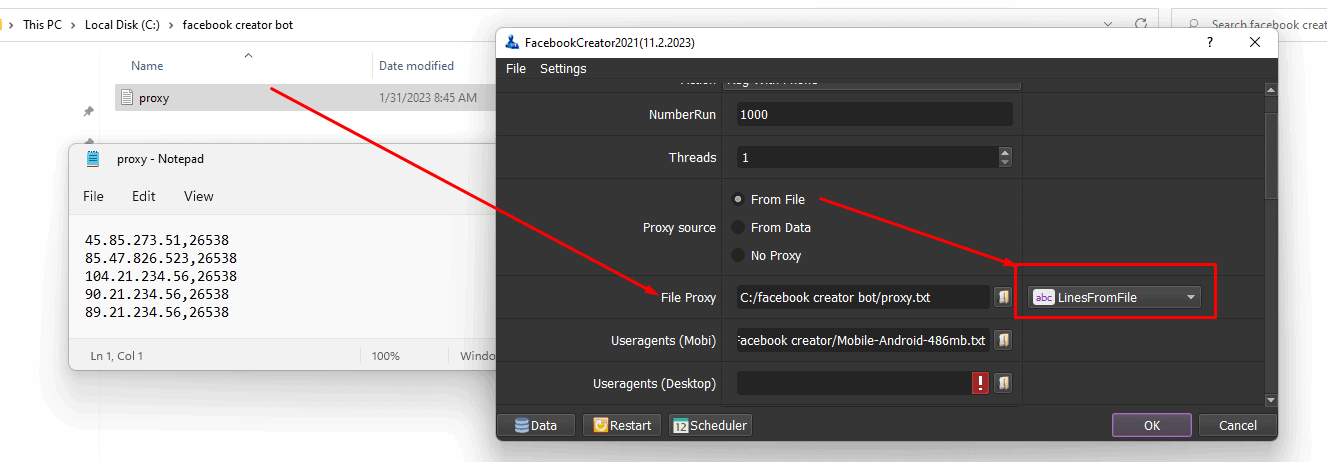
Task: Click the Useragents (Mobi) path field
Action: 863,341
